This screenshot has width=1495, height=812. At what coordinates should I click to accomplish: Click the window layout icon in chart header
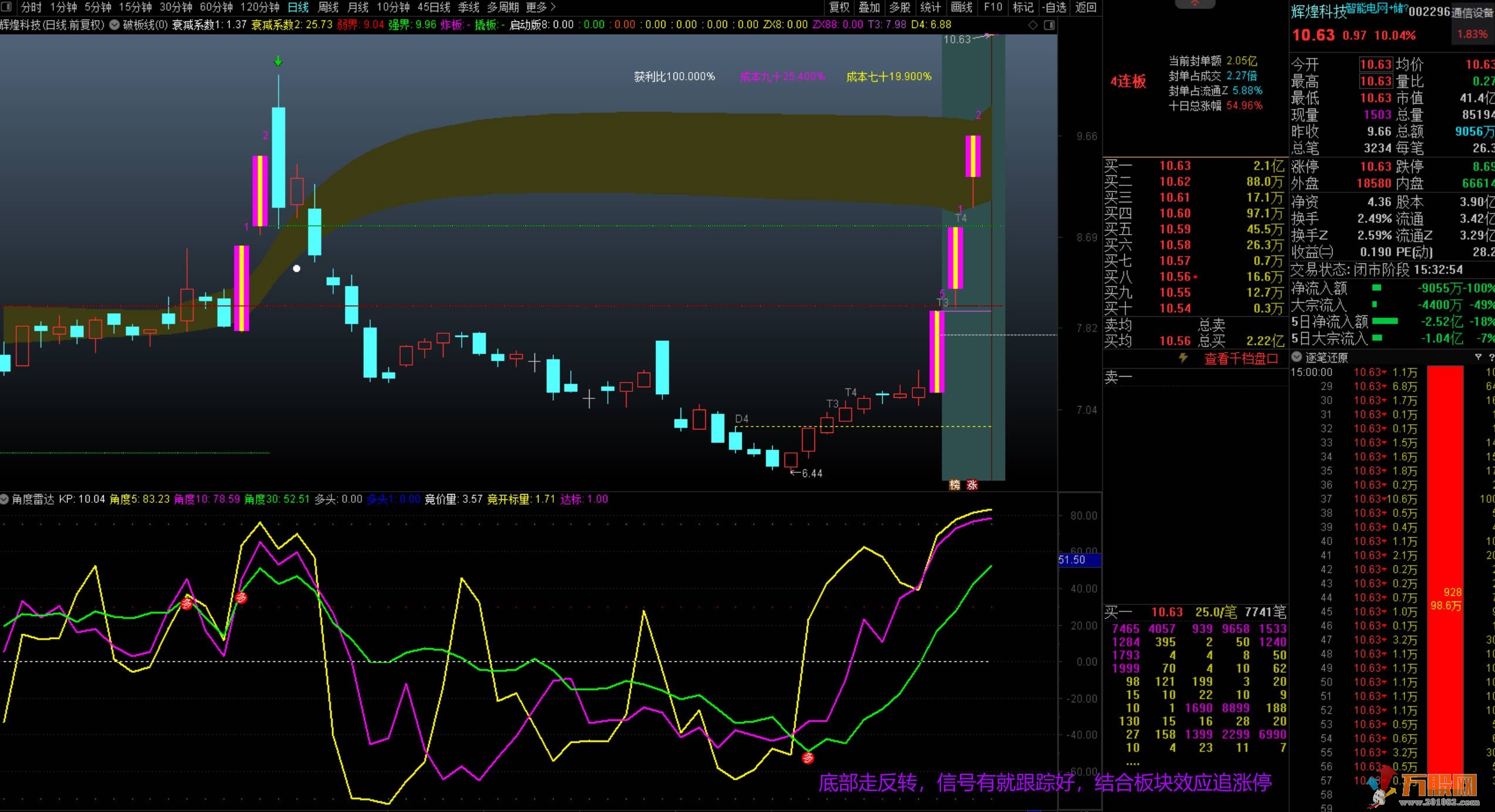pos(1049,25)
